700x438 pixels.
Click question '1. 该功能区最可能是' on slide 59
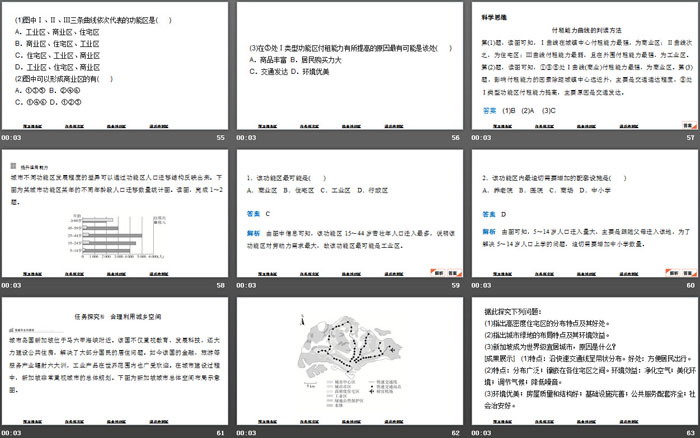point(286,178)
